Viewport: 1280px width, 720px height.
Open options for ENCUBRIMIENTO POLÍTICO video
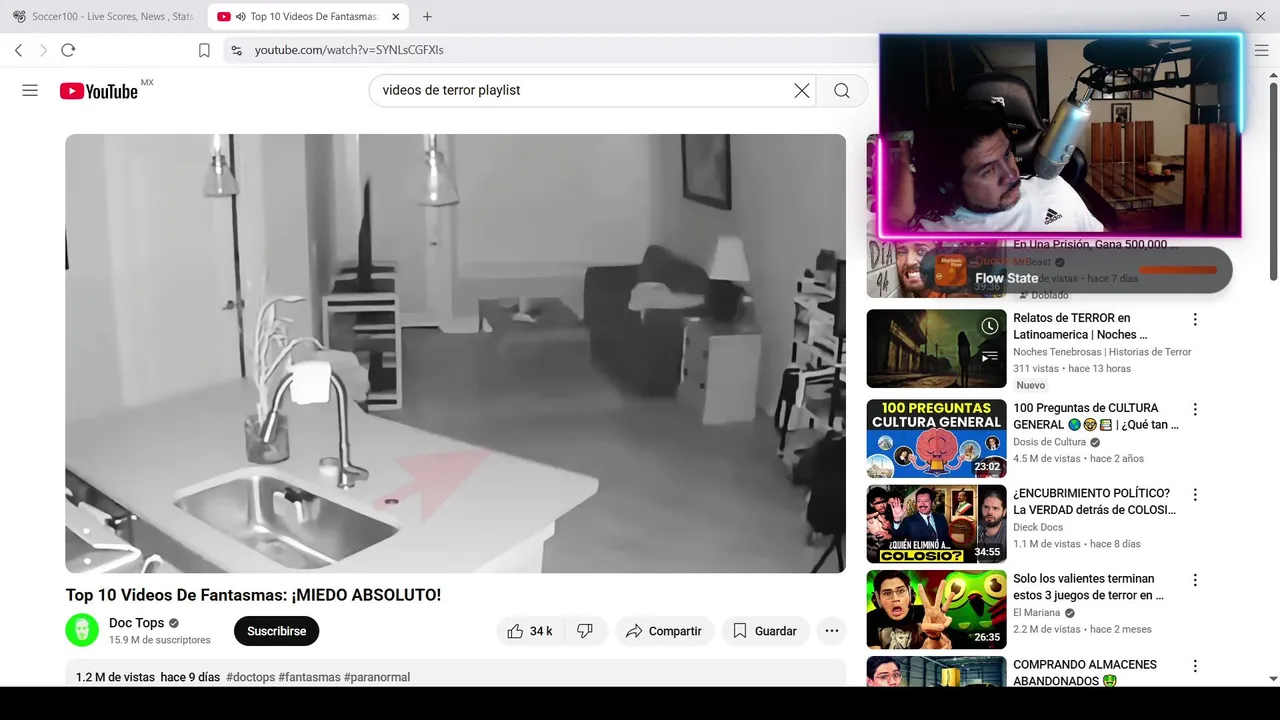(1194, 495)
